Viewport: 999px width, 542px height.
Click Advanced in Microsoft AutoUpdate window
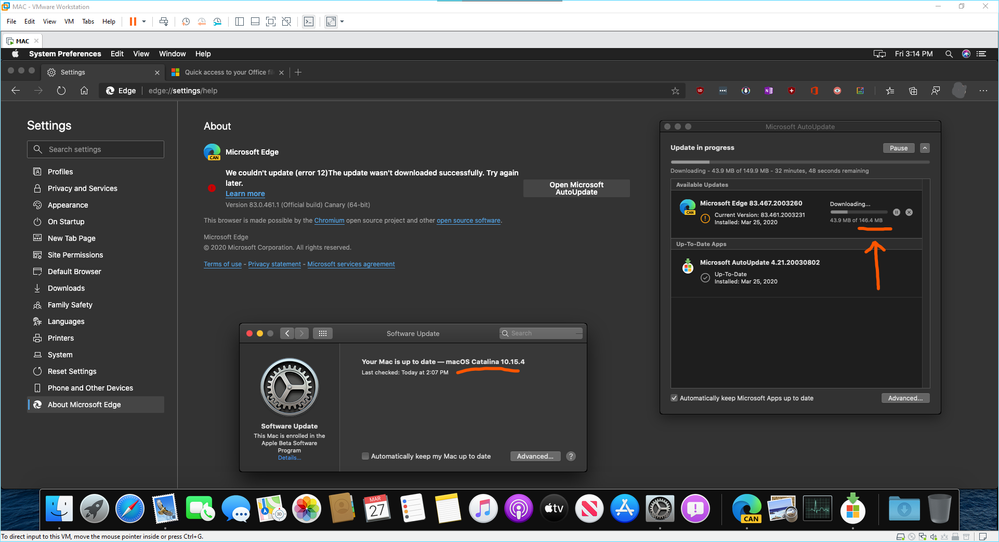(x=905, y=398)
